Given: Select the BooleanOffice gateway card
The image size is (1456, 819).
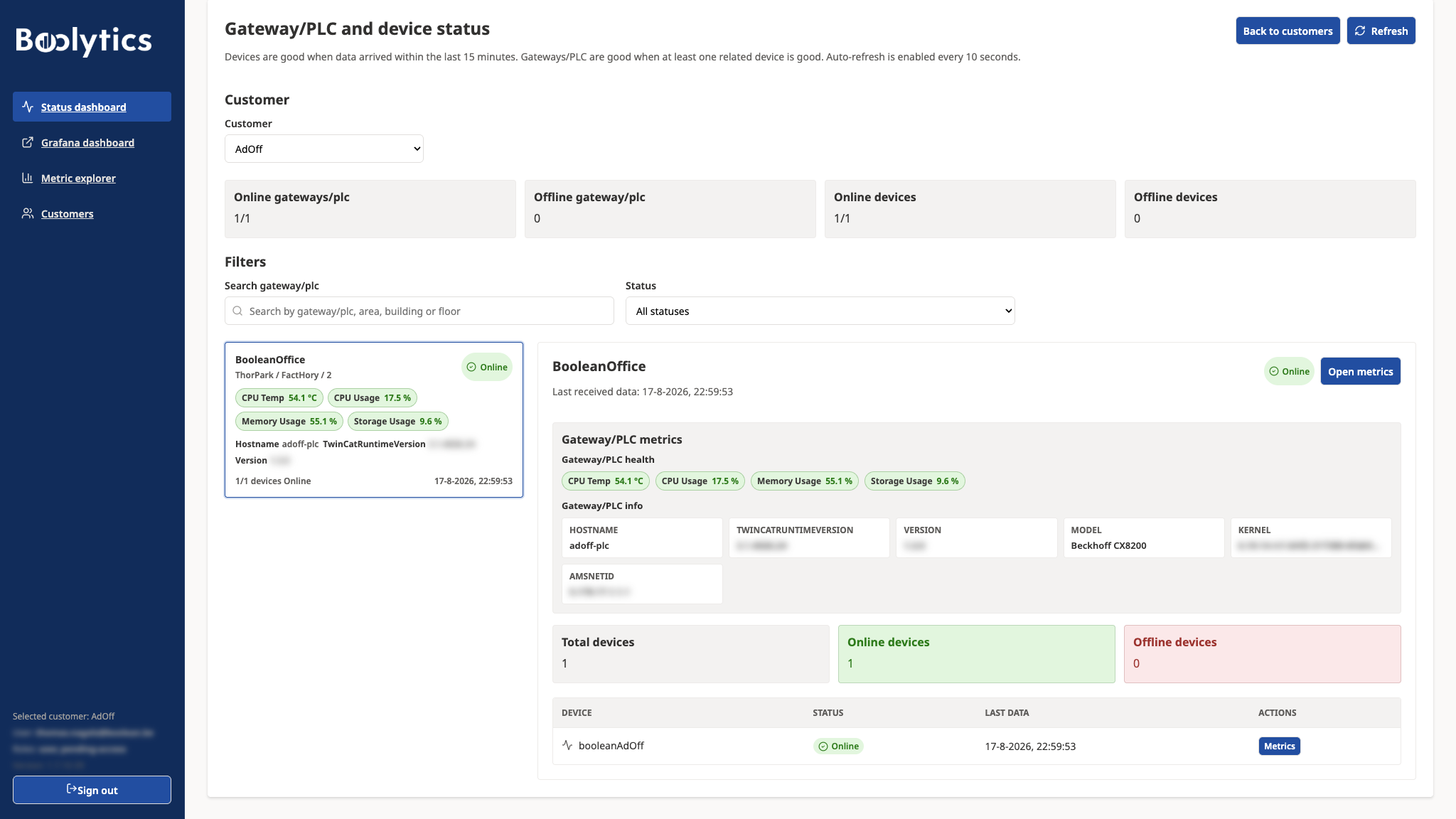Looking at the screenshot, I should click(x=374, y=419).
